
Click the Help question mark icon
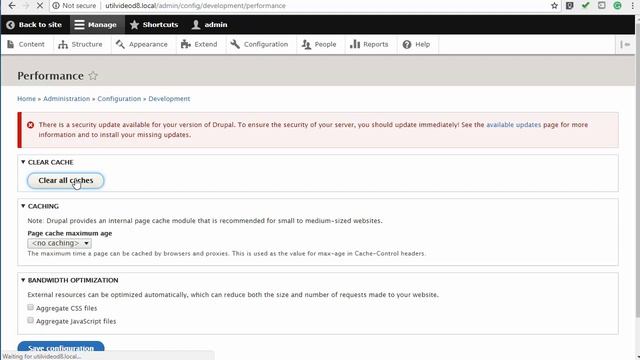point(407,44)
